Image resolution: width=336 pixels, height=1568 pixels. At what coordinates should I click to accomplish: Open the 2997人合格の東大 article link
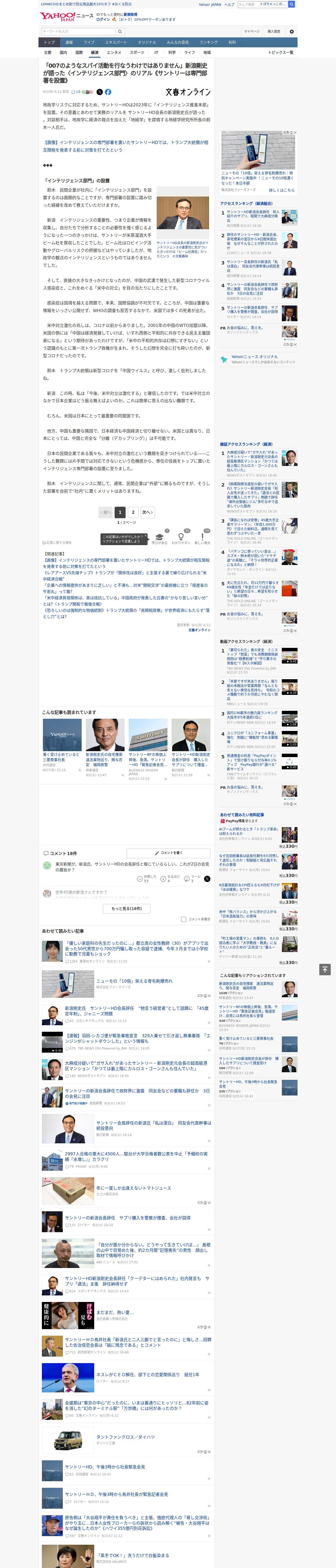click(137, 1156)
